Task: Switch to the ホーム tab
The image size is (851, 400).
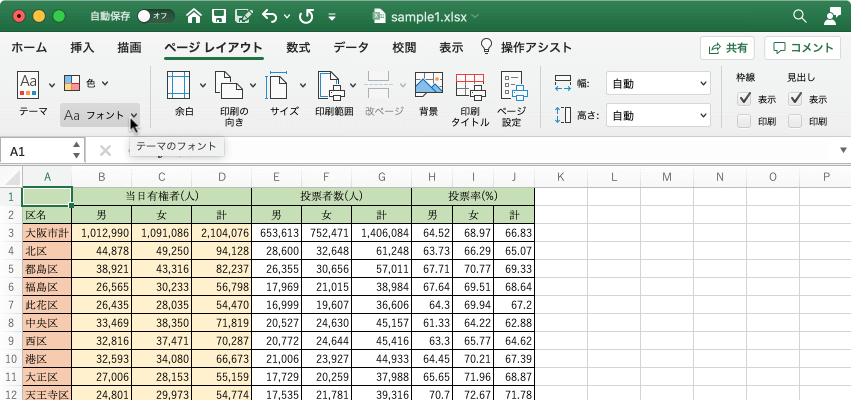Action: [x=29, y=48]
